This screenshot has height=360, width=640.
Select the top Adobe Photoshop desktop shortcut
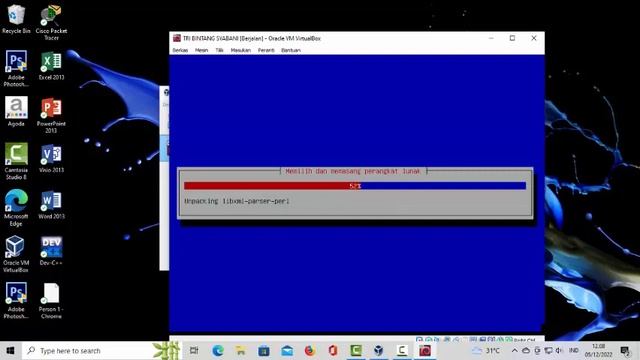pos(16,69)
